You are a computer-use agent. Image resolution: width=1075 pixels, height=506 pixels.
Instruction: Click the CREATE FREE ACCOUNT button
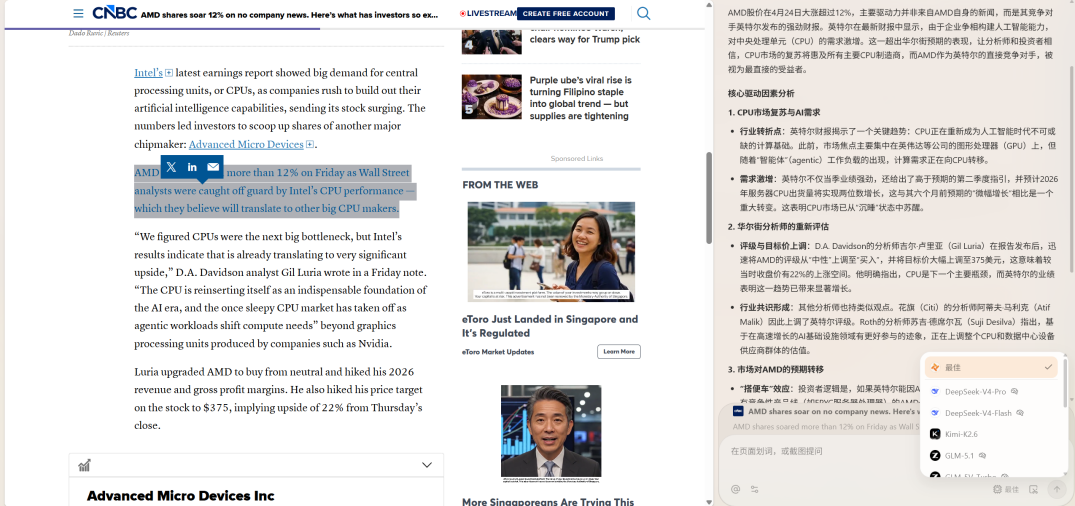(565, 14)
